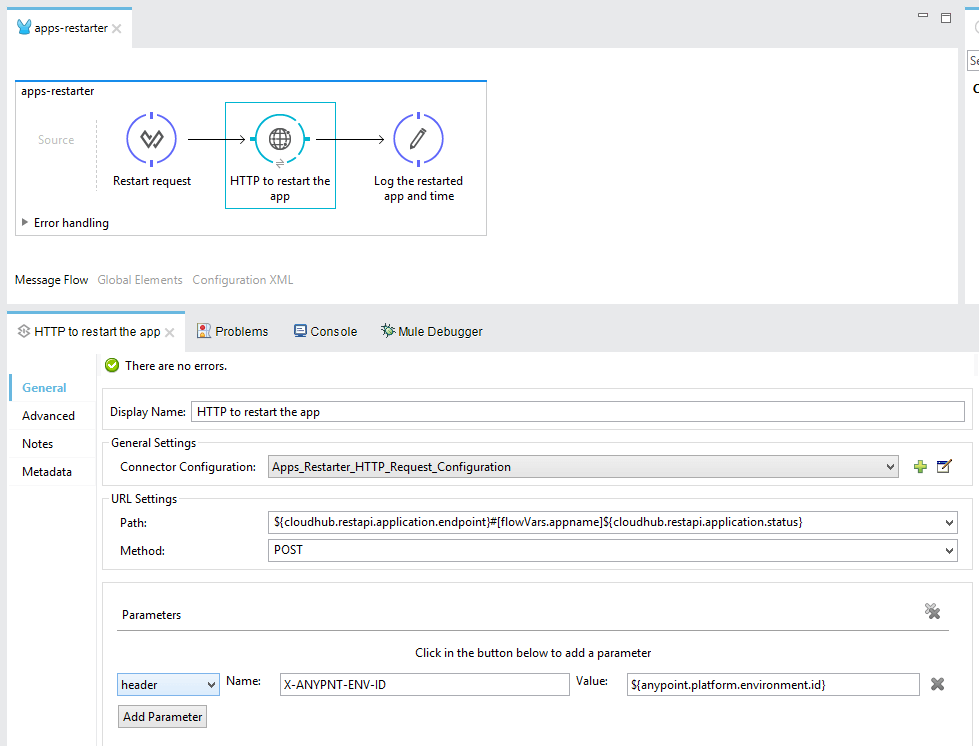Click the Console monitor icon
The height and width of the screenshot is (746, 979).
point(300,331)
